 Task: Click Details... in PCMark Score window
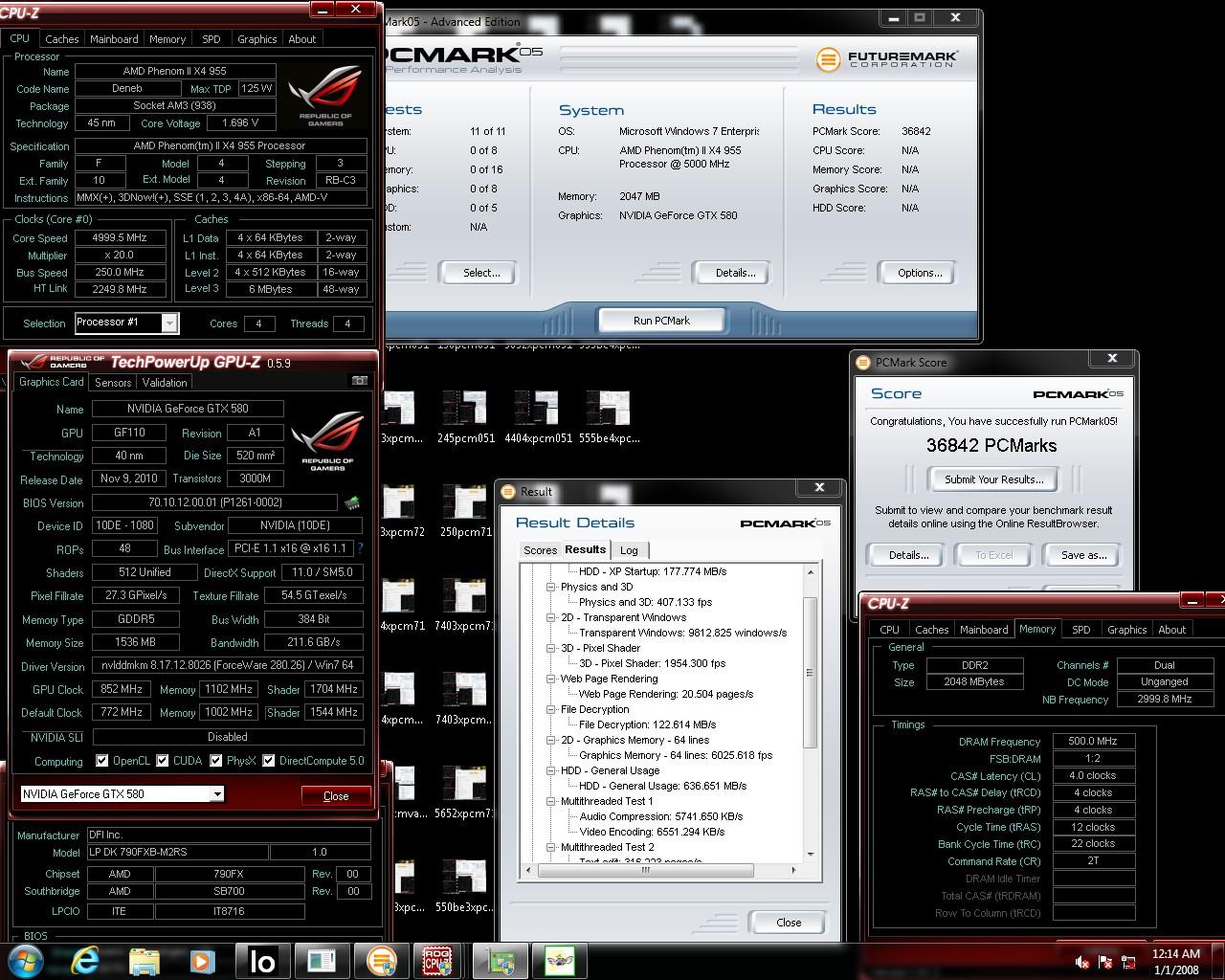click(x=908, y=555)
